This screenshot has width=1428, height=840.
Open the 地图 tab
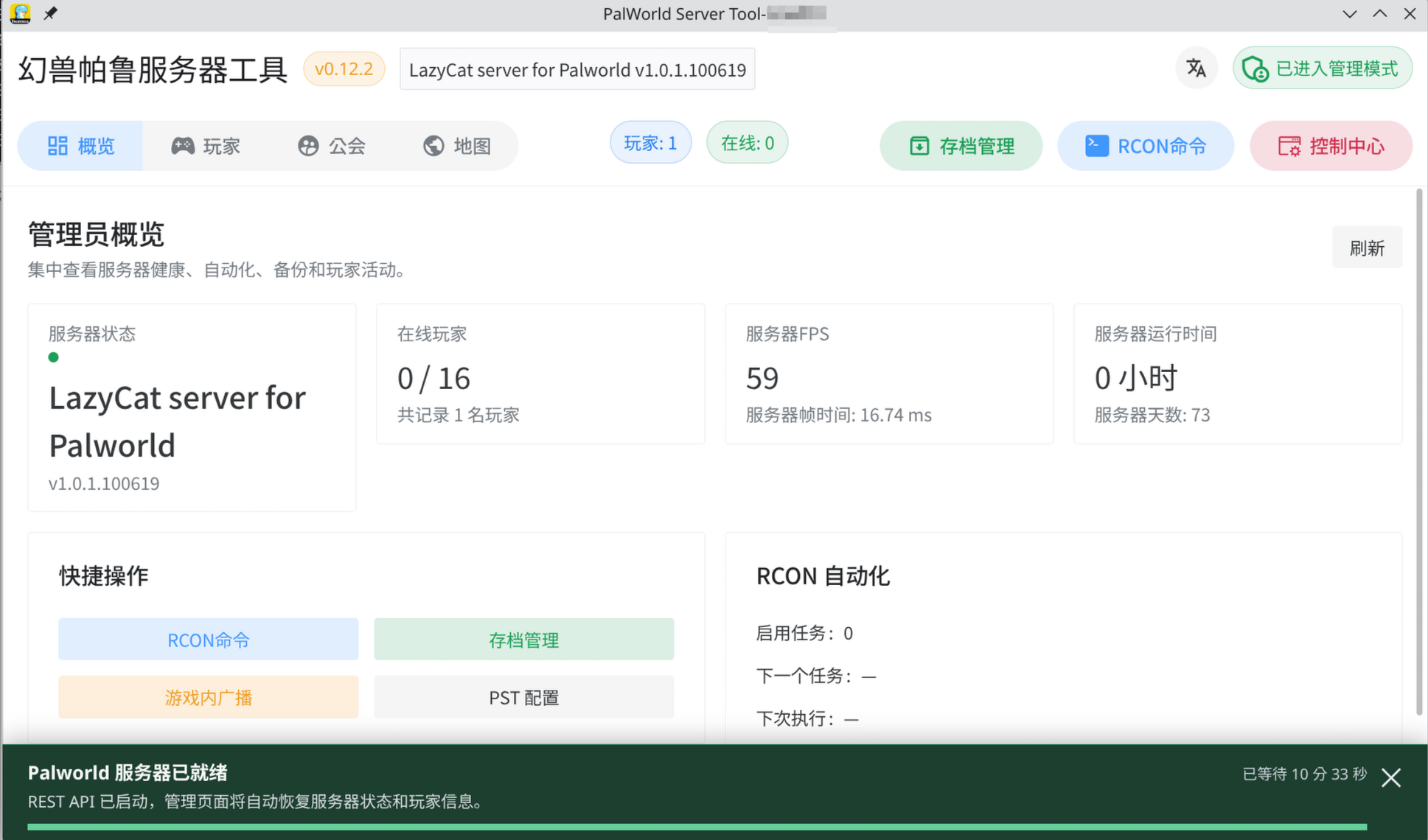tap(456, 146)
